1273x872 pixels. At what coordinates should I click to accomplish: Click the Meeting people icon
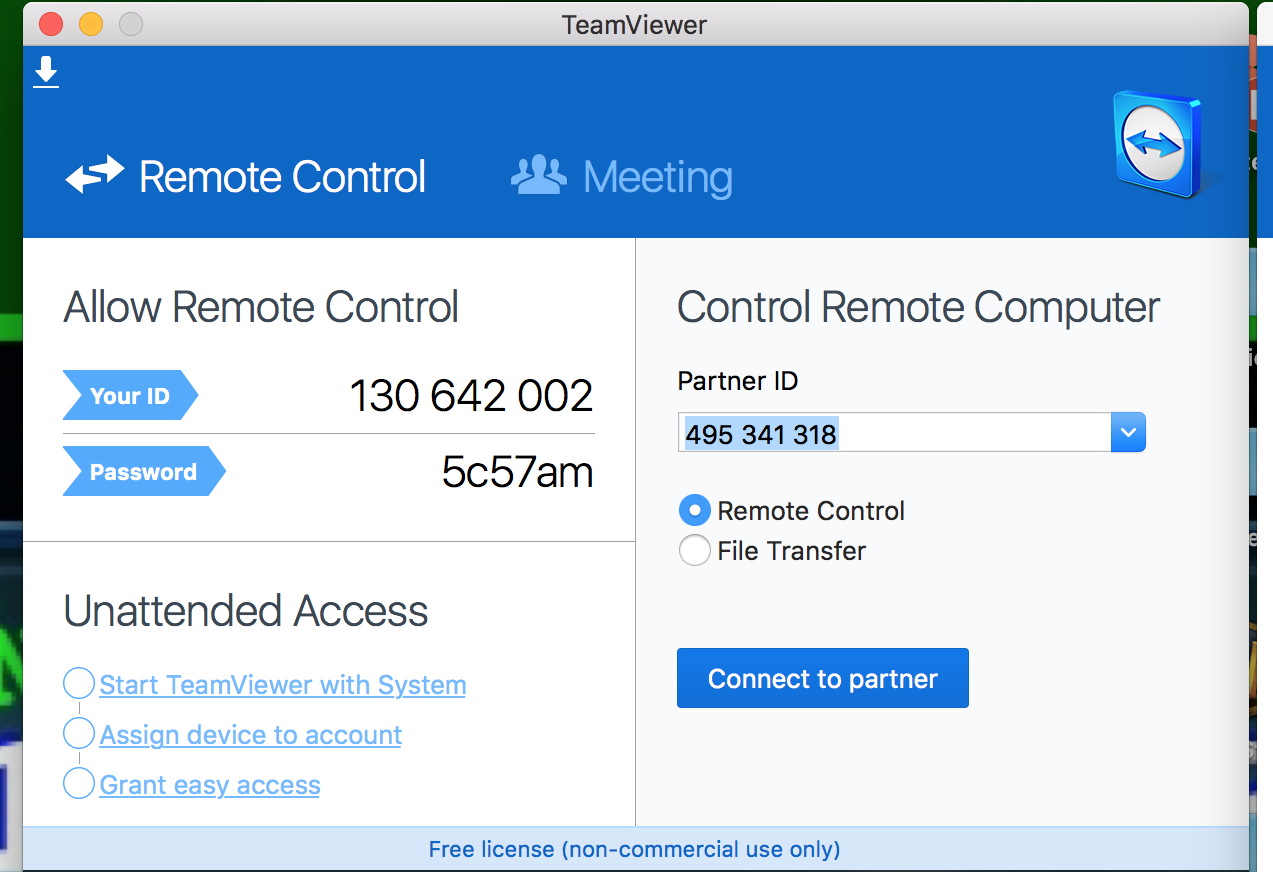coord(538,175)
